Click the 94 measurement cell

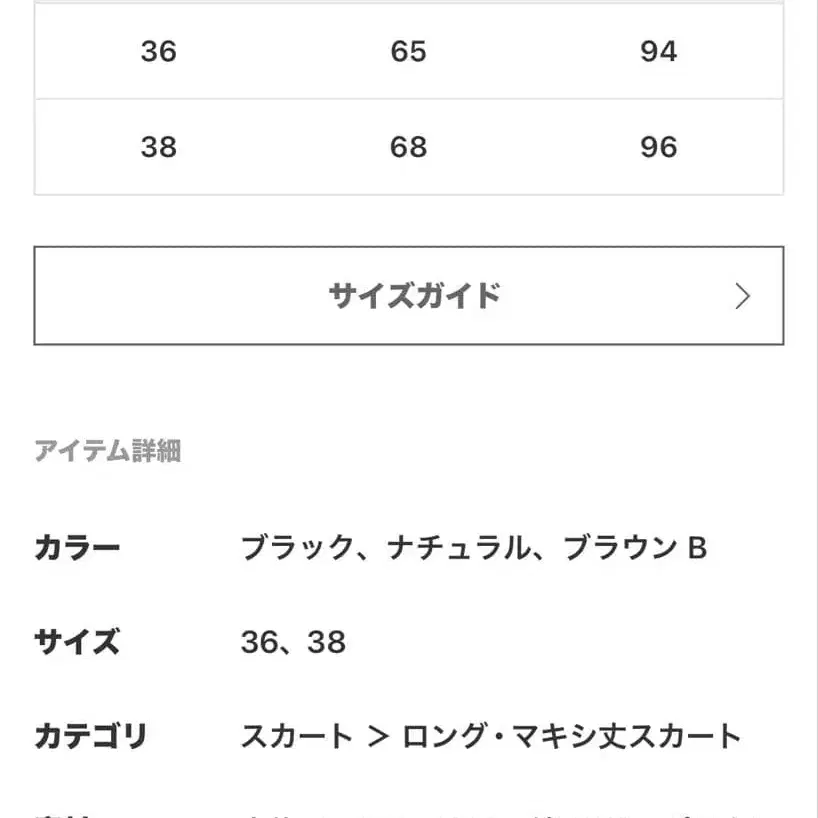(x=659, y=51)
